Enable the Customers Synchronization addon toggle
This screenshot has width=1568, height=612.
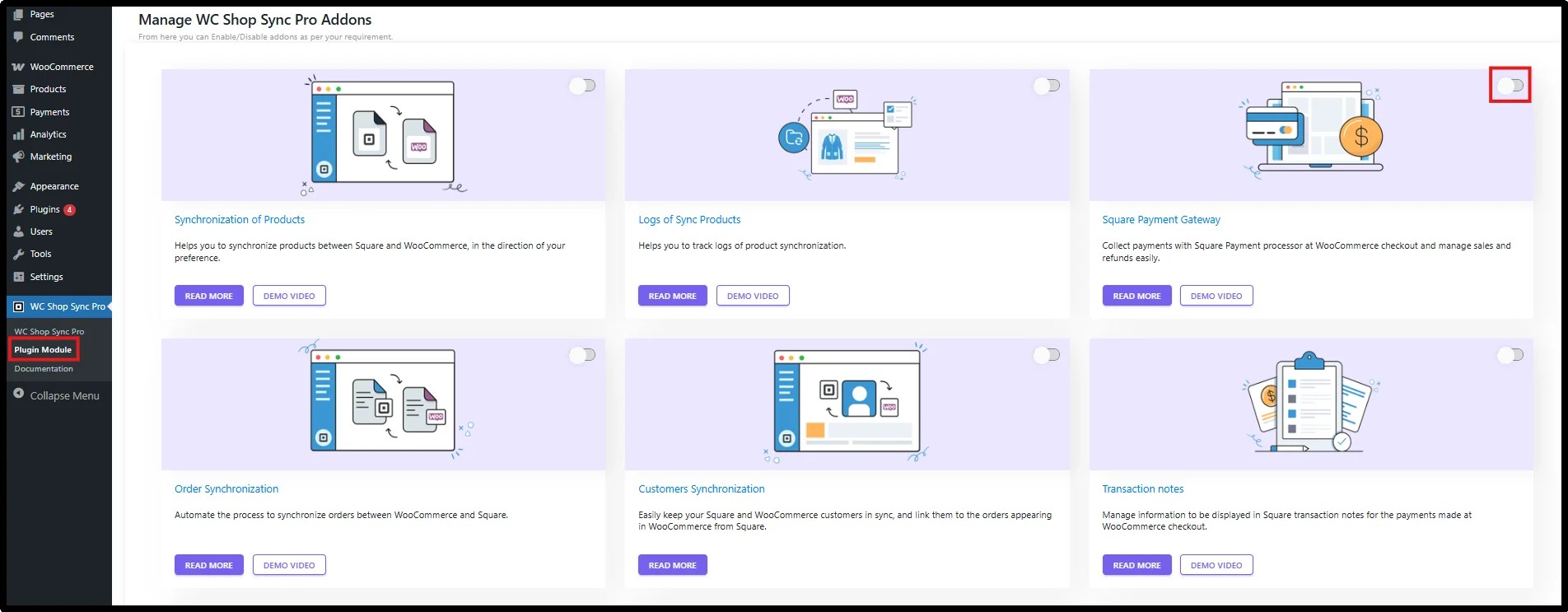click(1047, 355)
